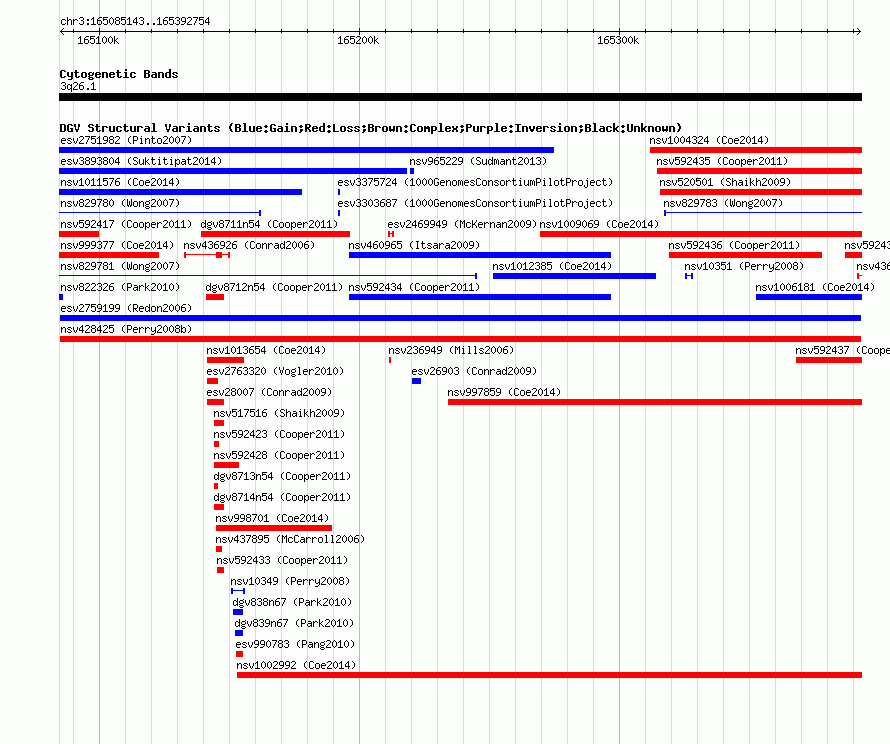
Task: Select esv2469949 (McKernan2009) label
Action: [462, 224]
